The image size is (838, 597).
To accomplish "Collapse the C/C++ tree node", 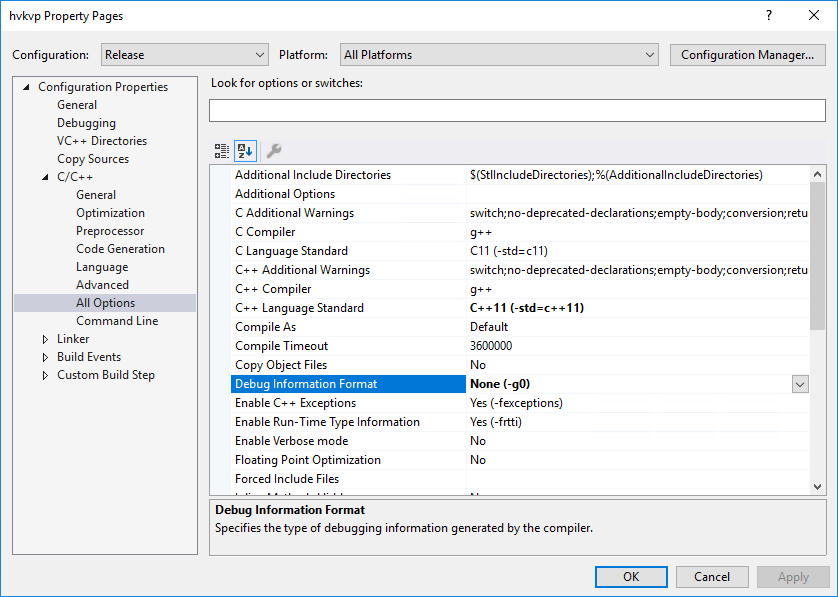I will click(45, 177).
